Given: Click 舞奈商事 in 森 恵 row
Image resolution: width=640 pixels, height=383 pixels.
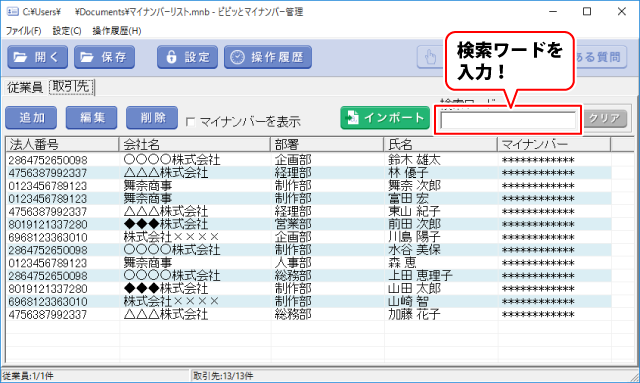Looking at the screenshot, I should pos(148,263).
